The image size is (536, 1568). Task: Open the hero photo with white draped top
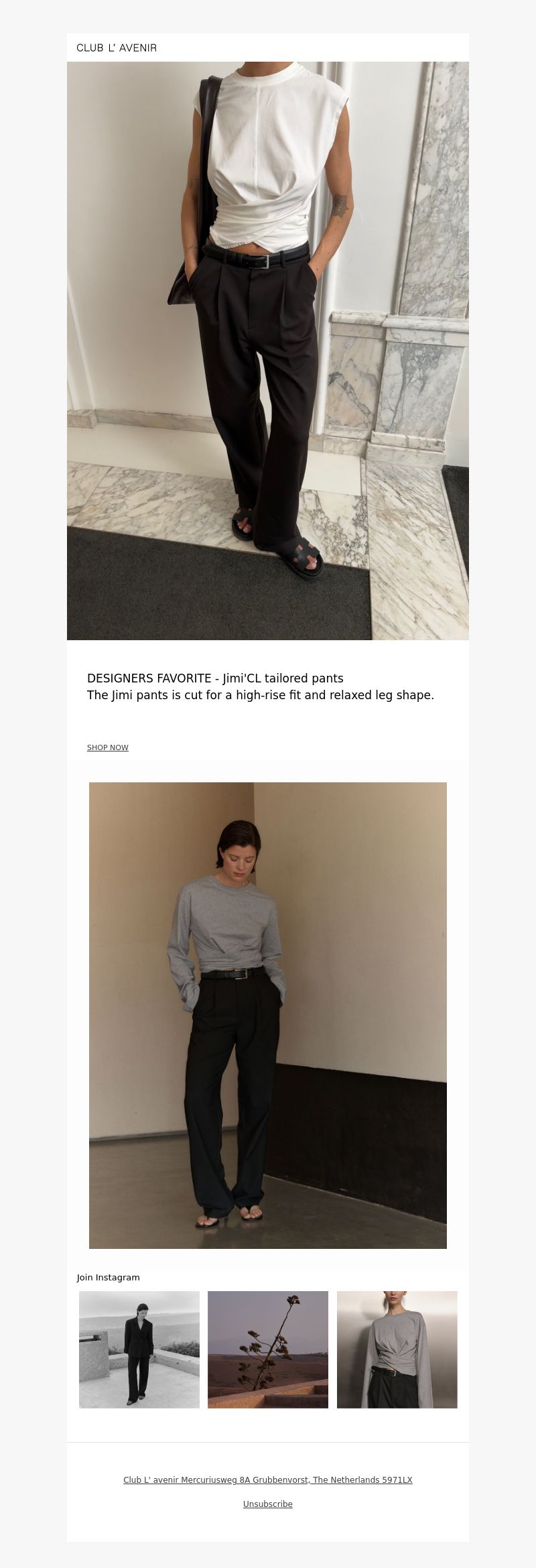(268, 351)
